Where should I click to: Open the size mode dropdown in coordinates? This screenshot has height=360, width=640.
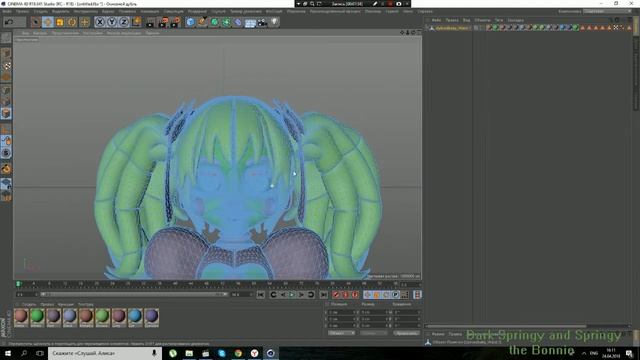[x=373, y=333]
